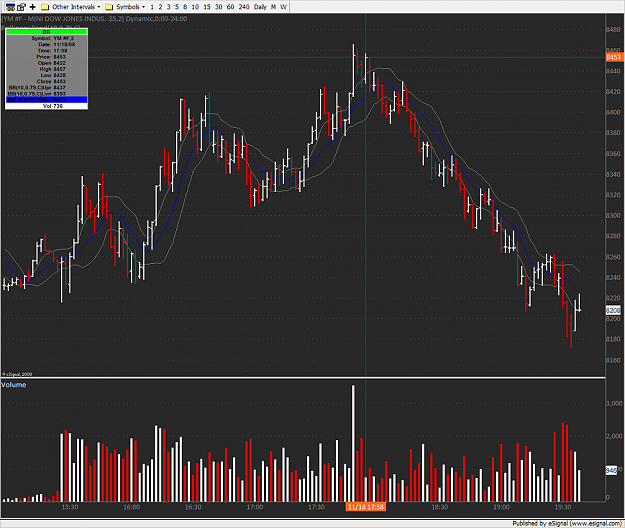Click the first blue-yellow chart toolbar icon
This screenshot has height=528, width=625.
[10, 7]
